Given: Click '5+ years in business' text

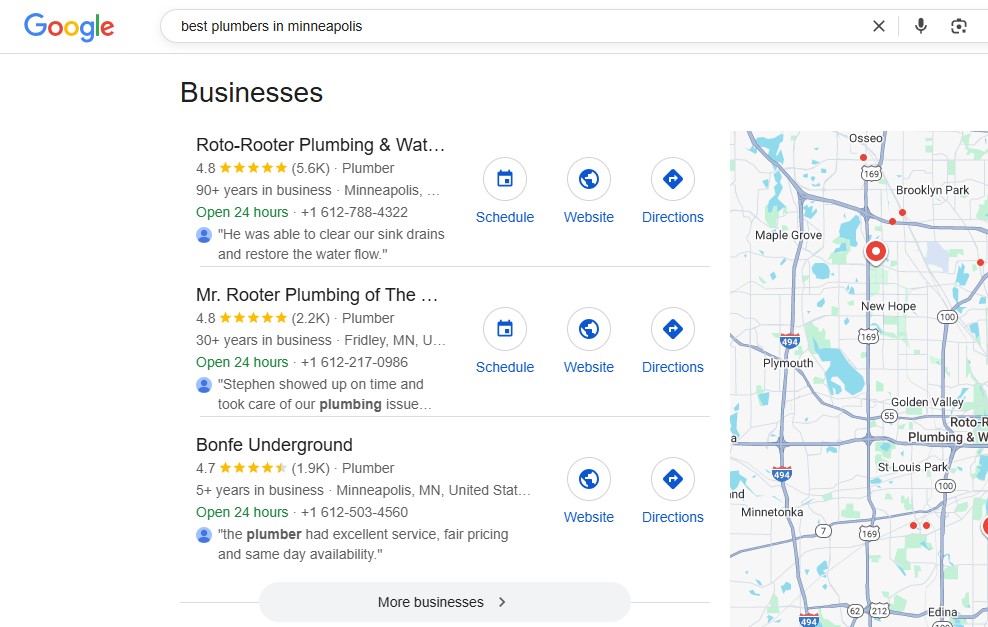Looking at the screenshot, I should click(x=260, y=490).
